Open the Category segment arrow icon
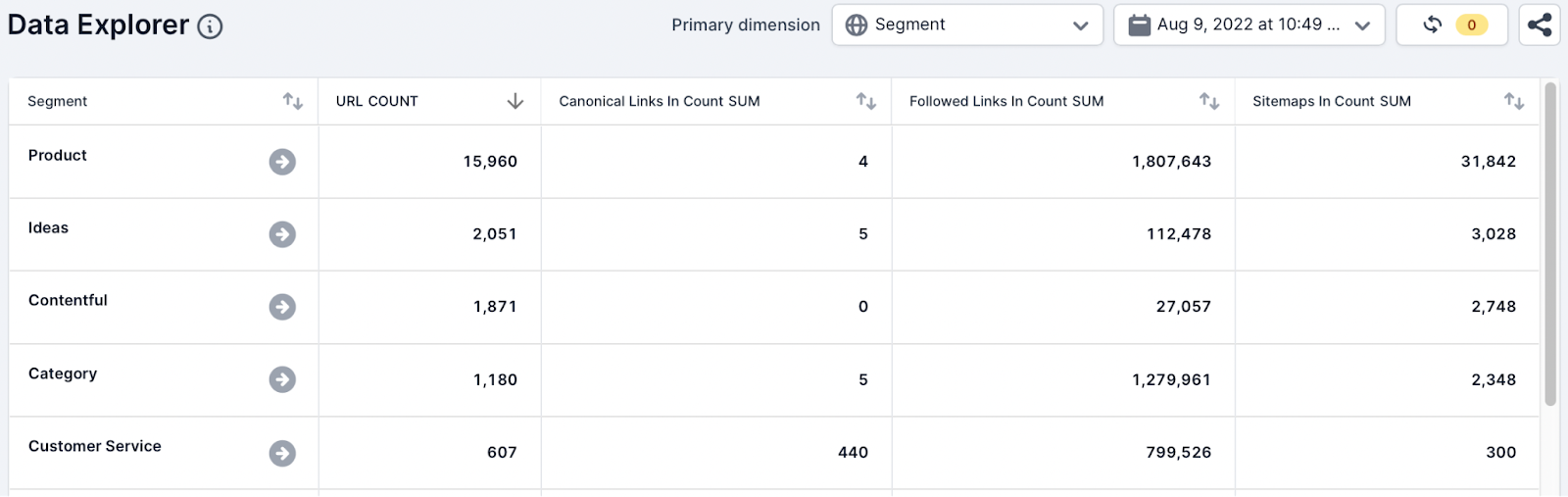This screenshot has height=497, width=1568. 282,379
